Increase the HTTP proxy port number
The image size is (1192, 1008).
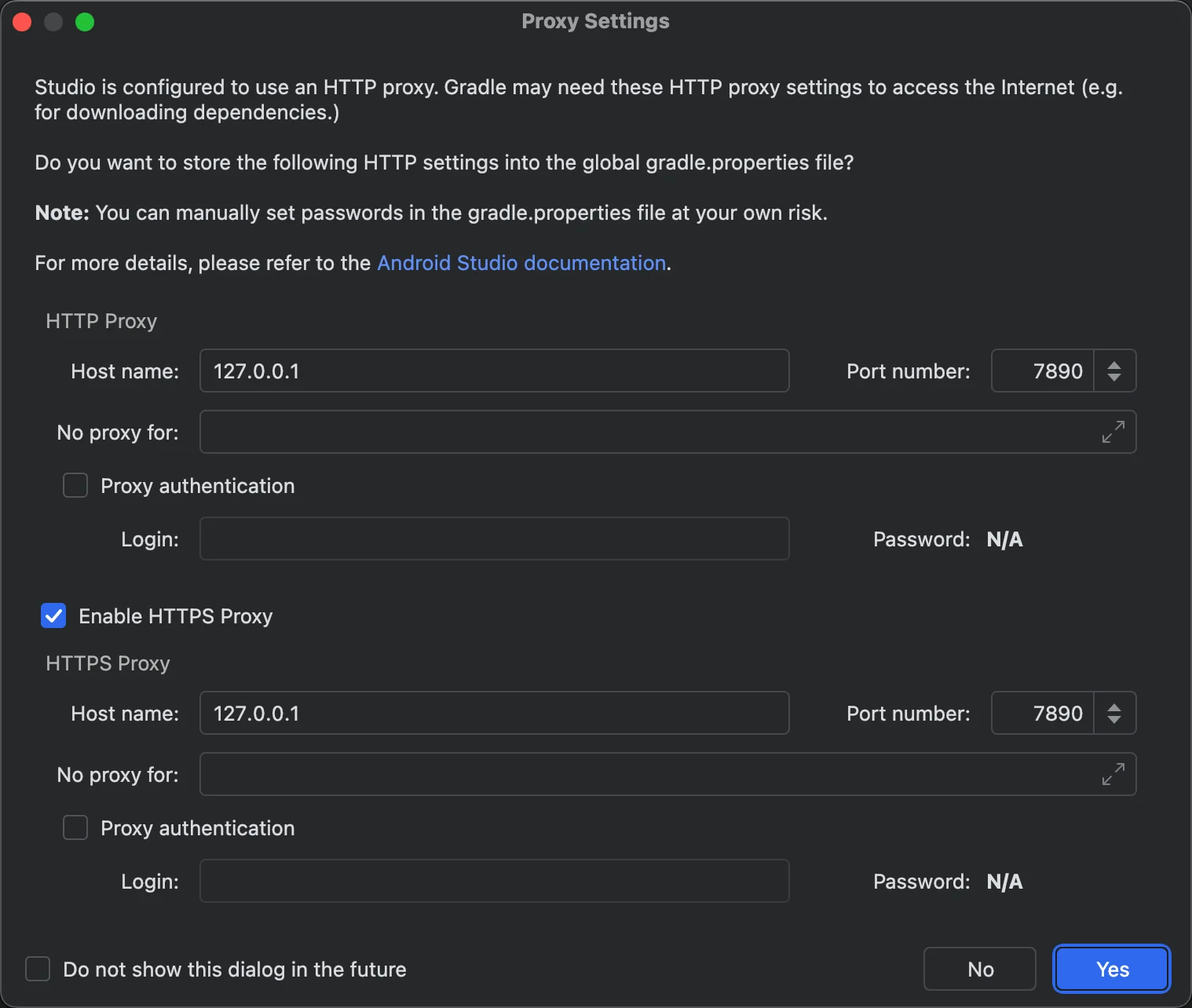tap(1114, 364)
